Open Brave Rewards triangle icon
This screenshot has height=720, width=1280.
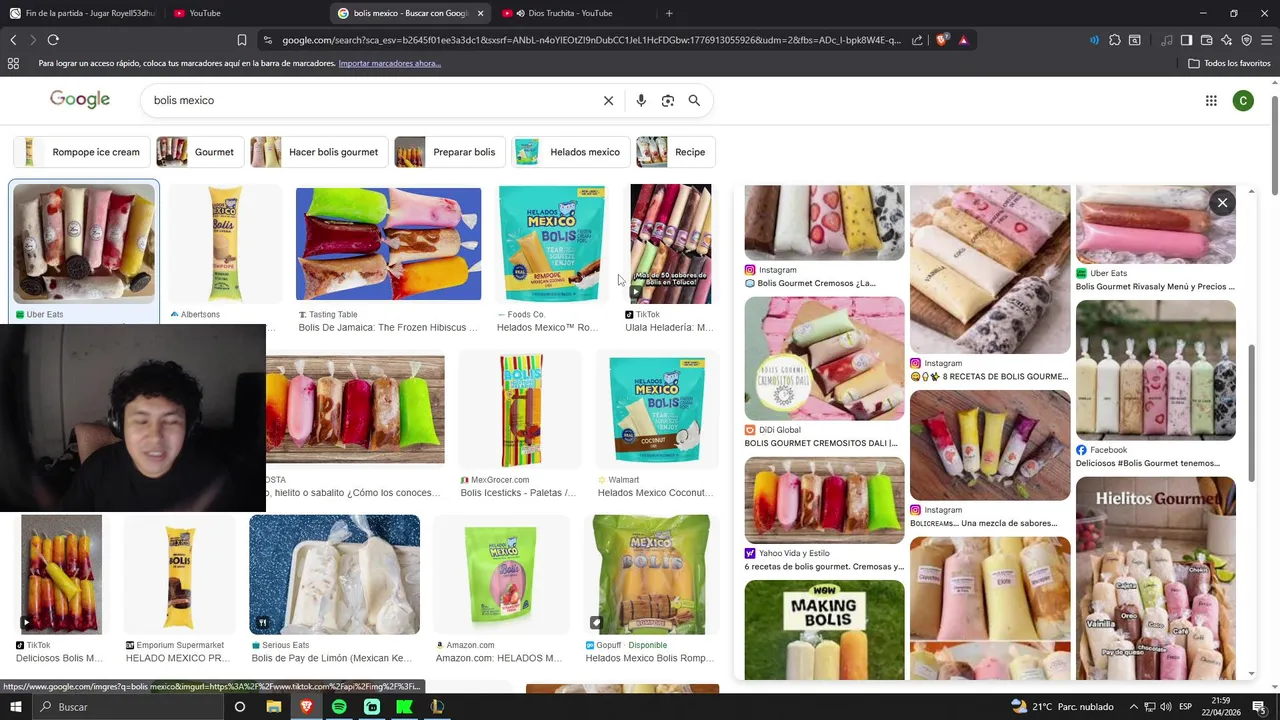click(963, 40)
